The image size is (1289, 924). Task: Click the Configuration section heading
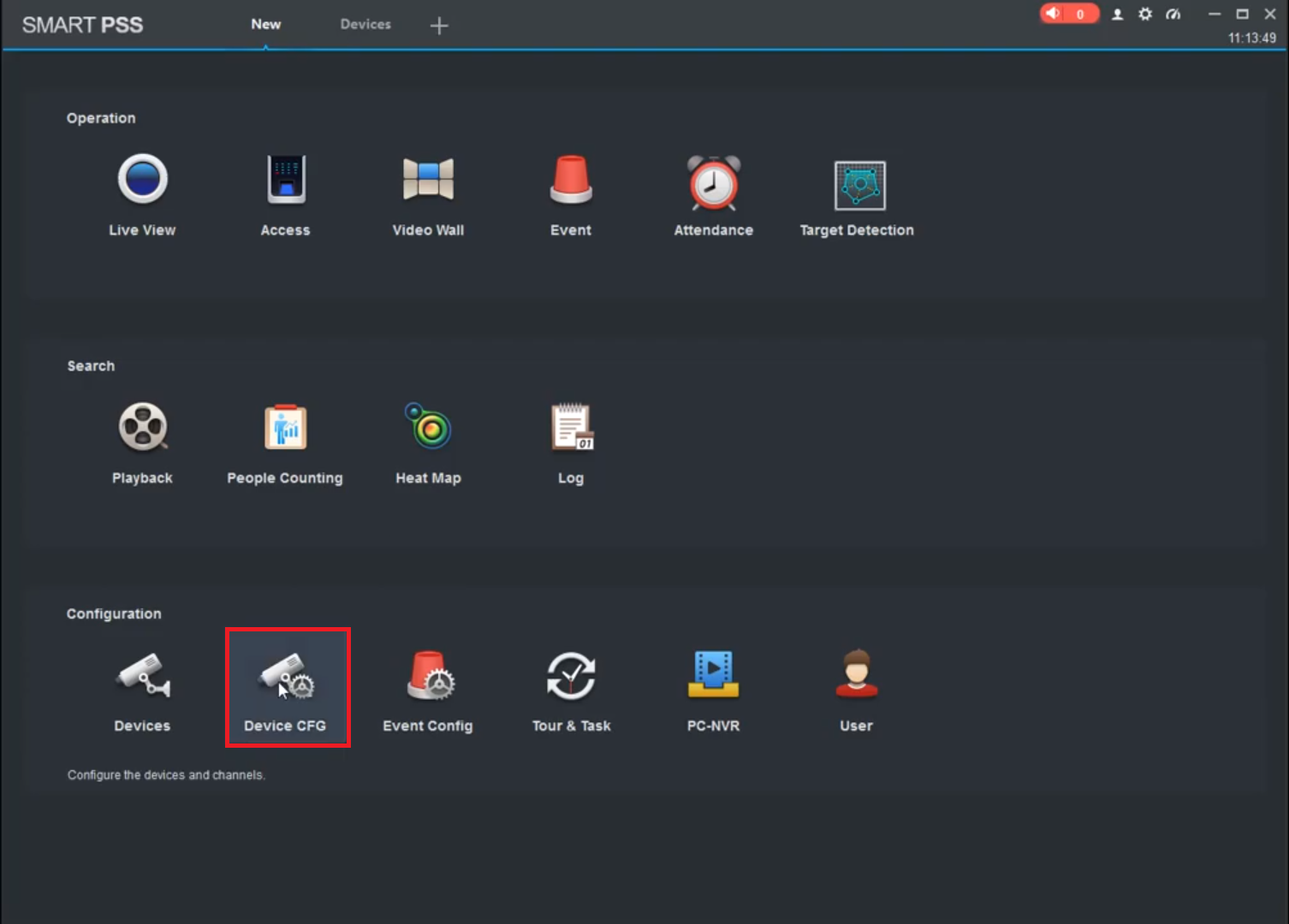click(x=114, y=614)
